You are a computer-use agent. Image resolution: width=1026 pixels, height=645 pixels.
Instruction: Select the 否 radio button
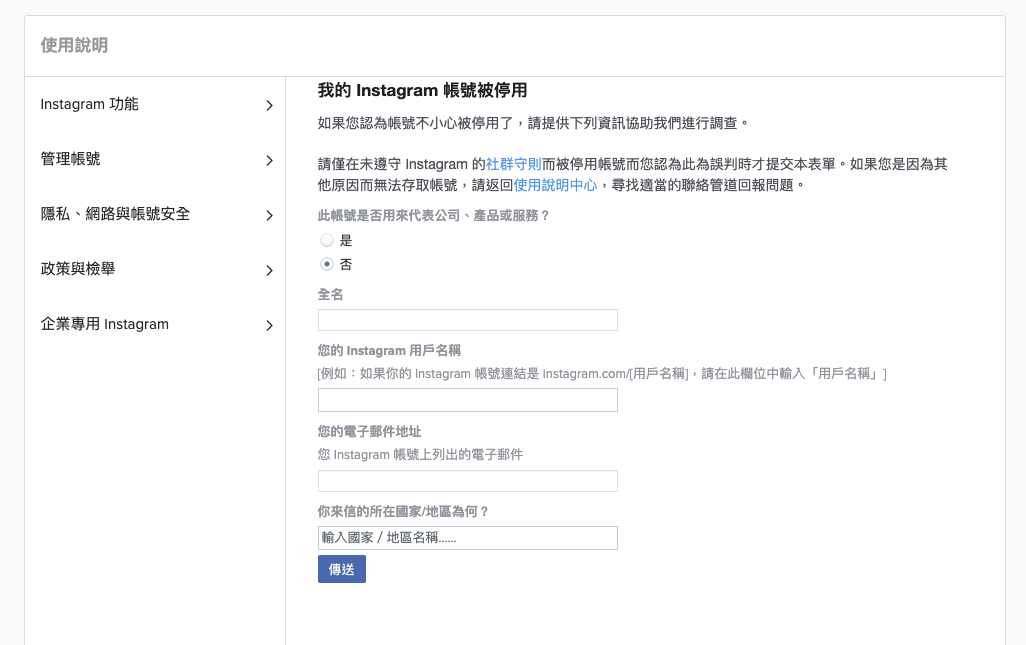327,264
